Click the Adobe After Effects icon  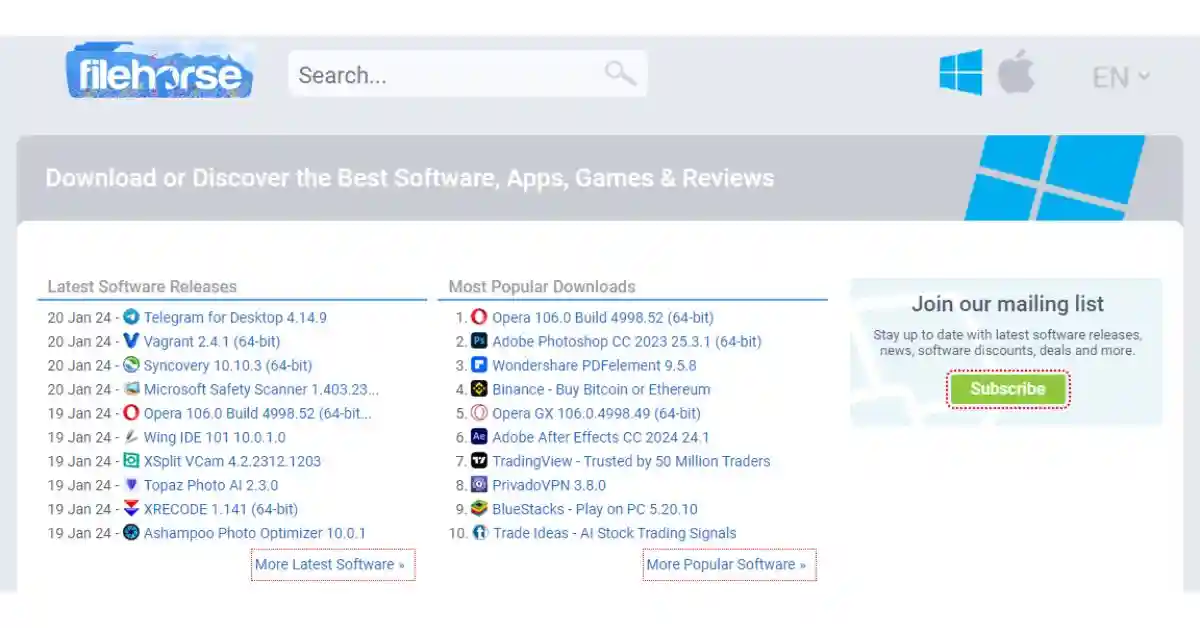coord(479,437)
